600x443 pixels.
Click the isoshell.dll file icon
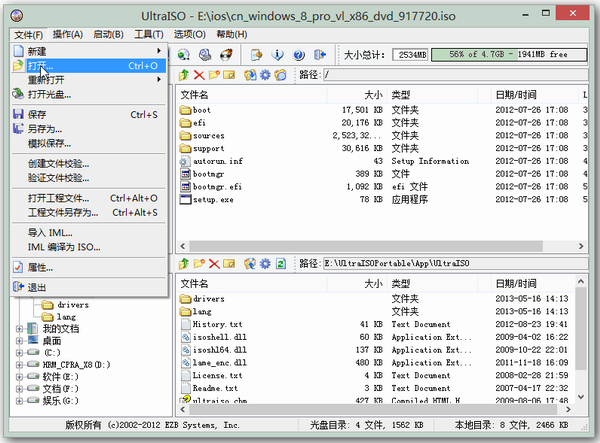pyautogui.click(x=185, y=337)
